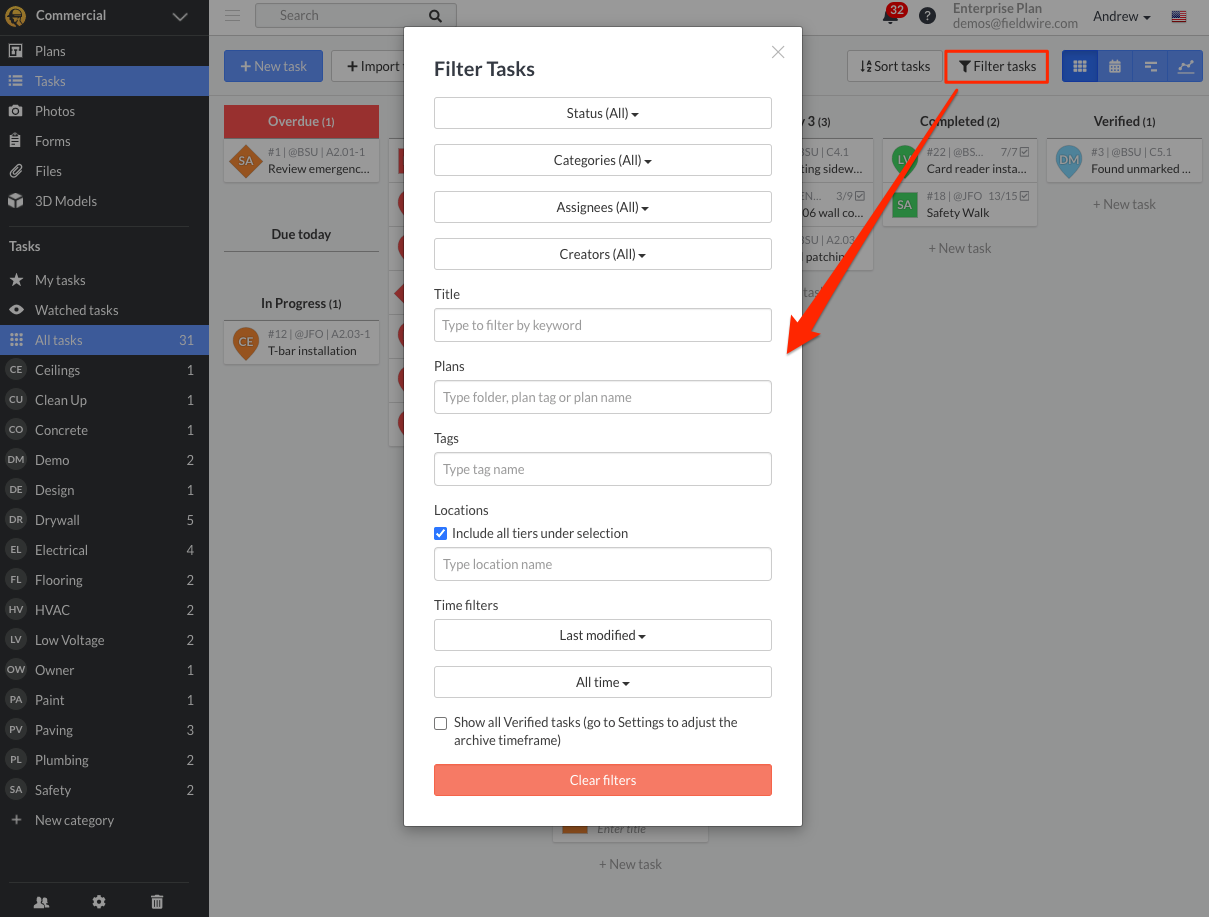Open project People management at bottom left
This screenshot has width=1209, height=917.
[x=41, y=901]
